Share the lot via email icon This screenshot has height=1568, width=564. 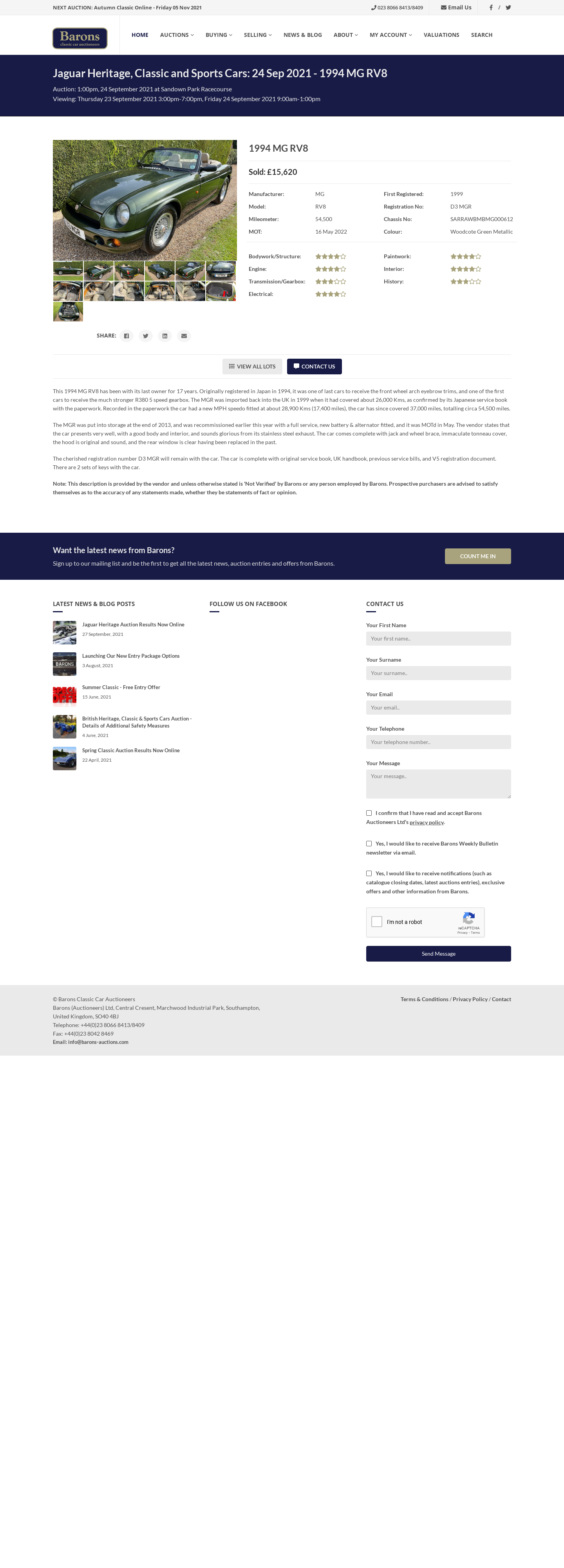[184, 336]
